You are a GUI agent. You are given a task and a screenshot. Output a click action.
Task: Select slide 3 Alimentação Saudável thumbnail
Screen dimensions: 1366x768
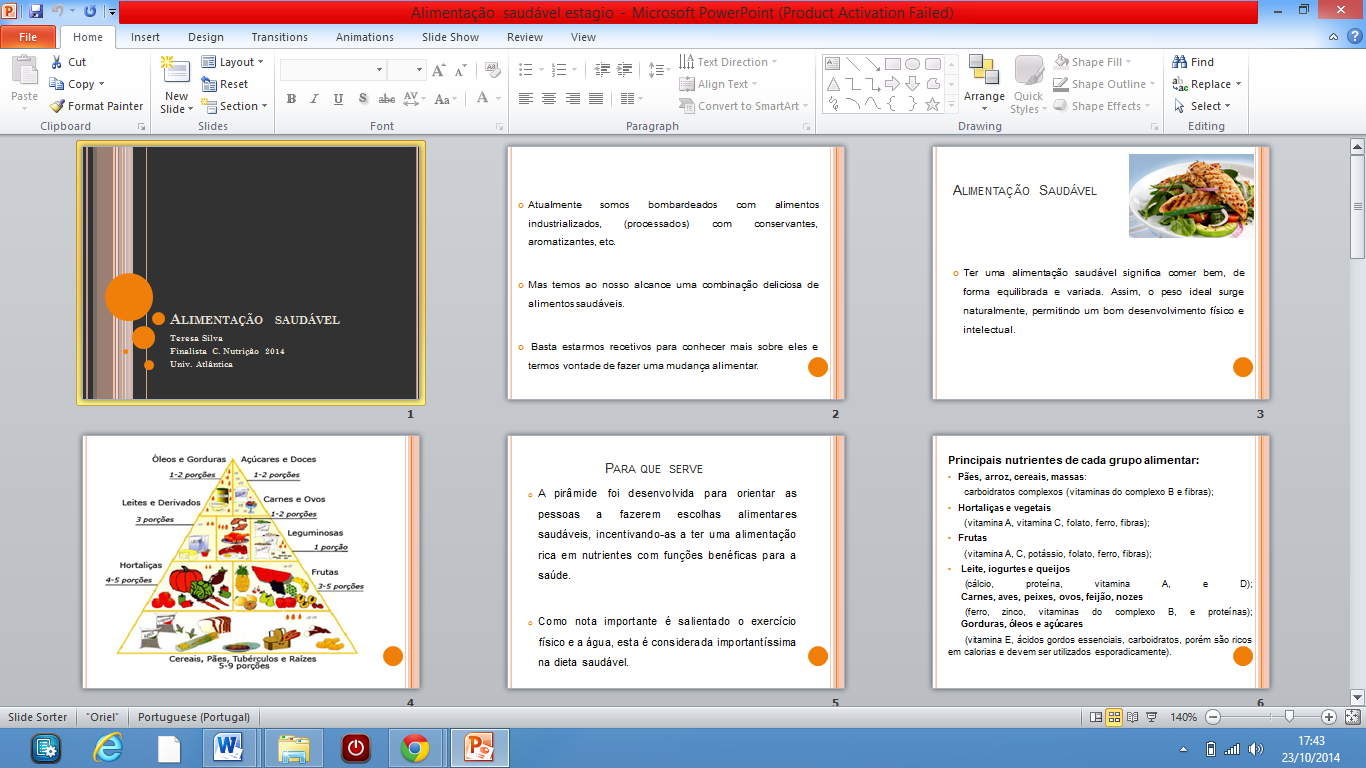[1101, 273]
